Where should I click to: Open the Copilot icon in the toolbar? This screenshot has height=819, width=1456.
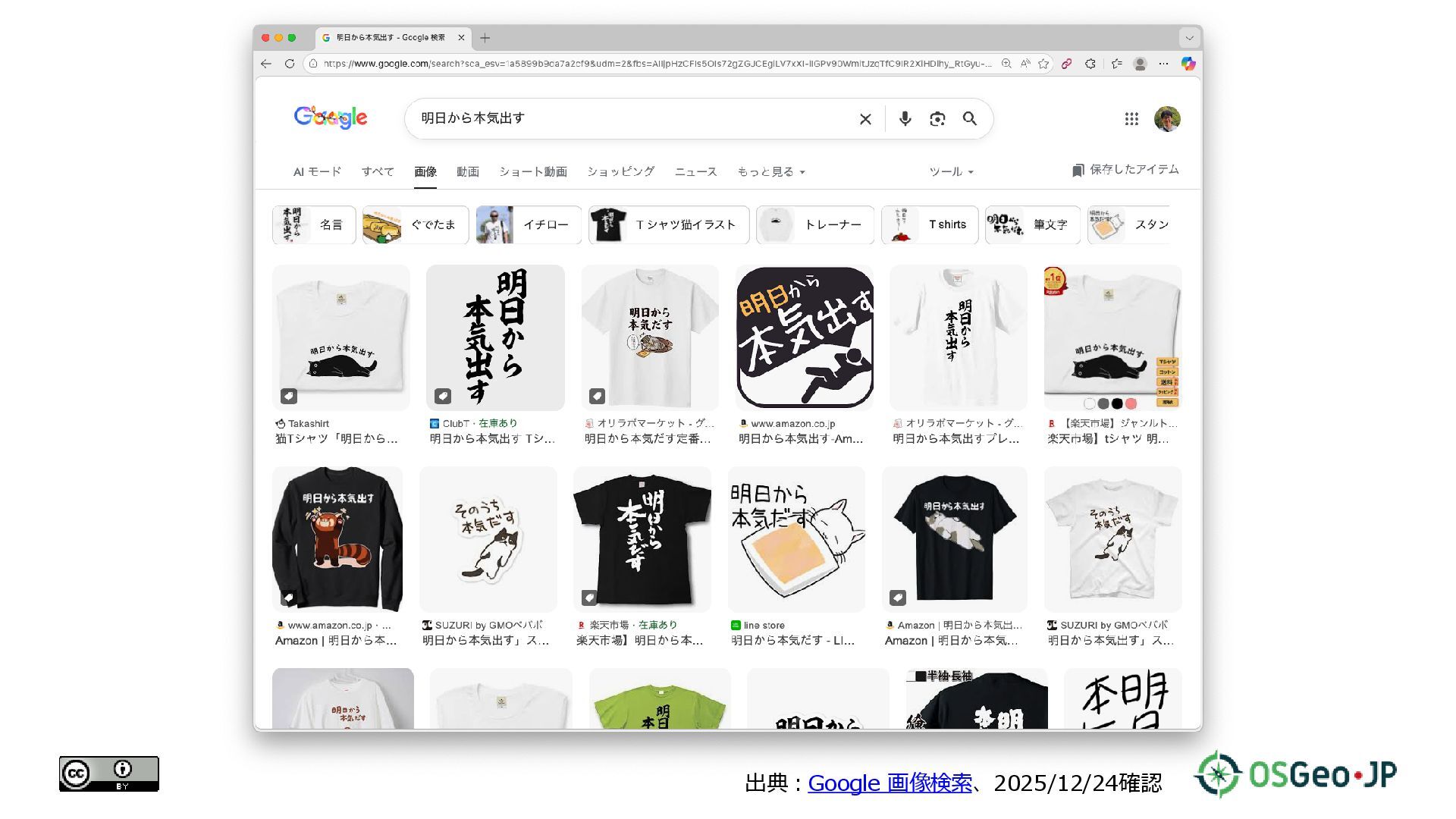tap(1188, 64)
